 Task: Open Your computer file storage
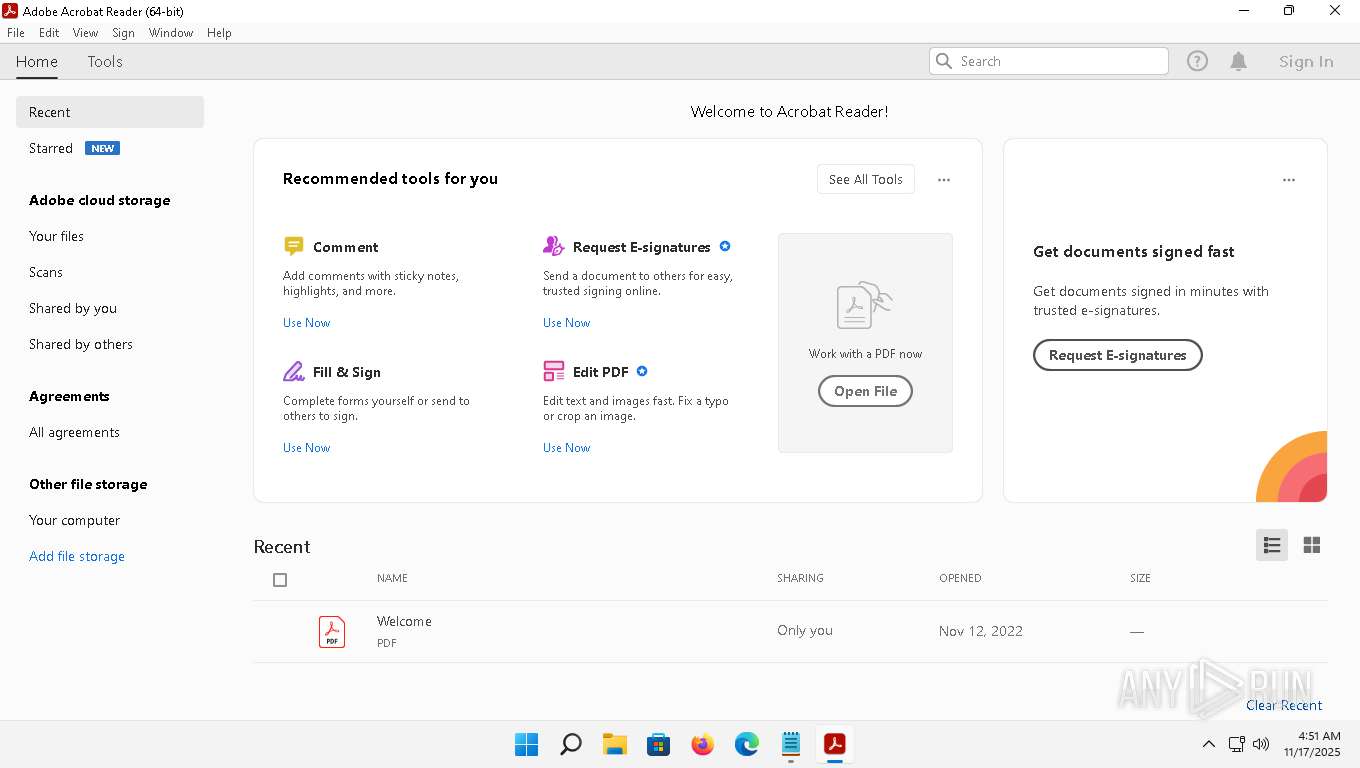click(x=74, y=520)
